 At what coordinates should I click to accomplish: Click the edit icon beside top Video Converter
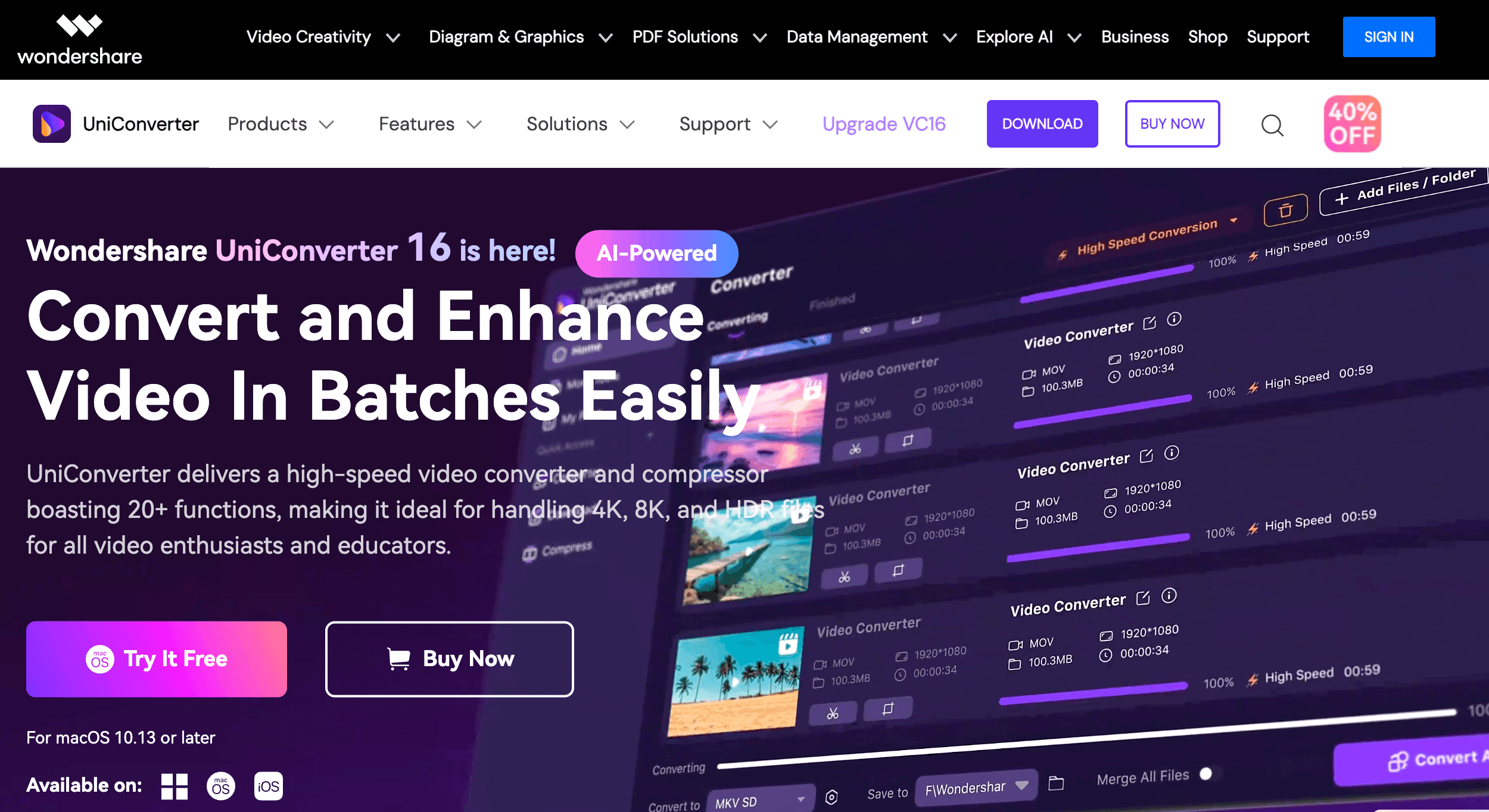click(x=1150, y=323)
